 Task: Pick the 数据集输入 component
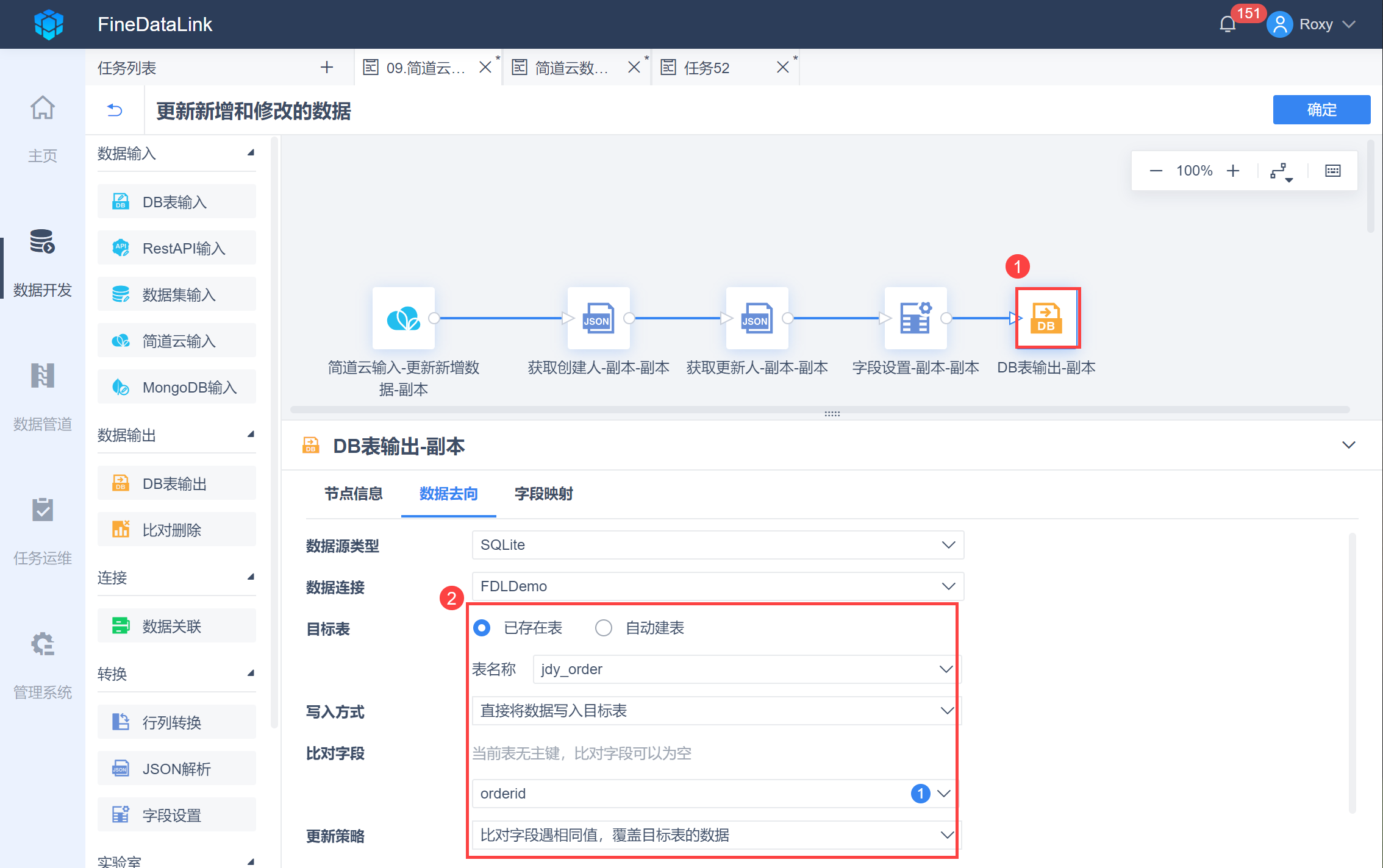177,294
